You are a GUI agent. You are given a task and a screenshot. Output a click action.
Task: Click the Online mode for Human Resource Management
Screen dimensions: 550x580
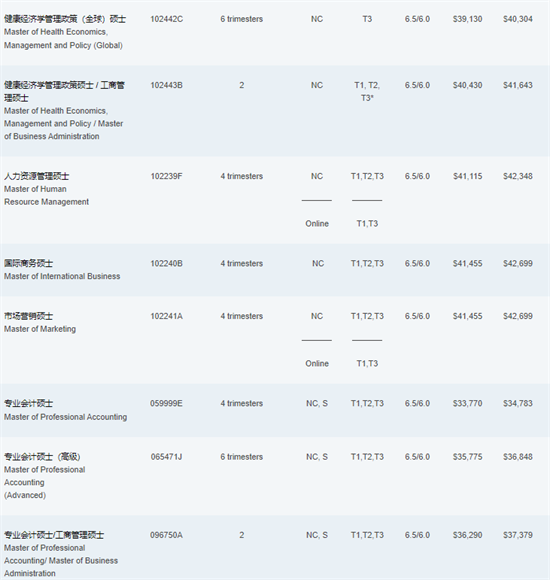coord(317,223)
